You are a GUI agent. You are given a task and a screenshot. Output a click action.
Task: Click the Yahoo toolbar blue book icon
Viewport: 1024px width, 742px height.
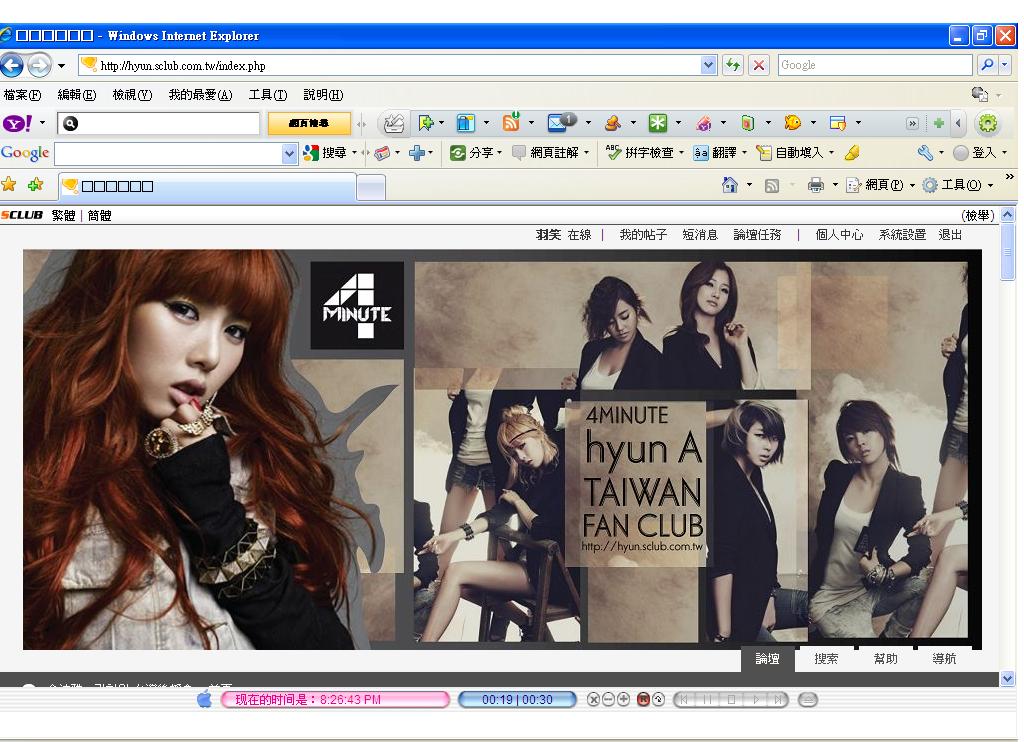coord(465,123)
